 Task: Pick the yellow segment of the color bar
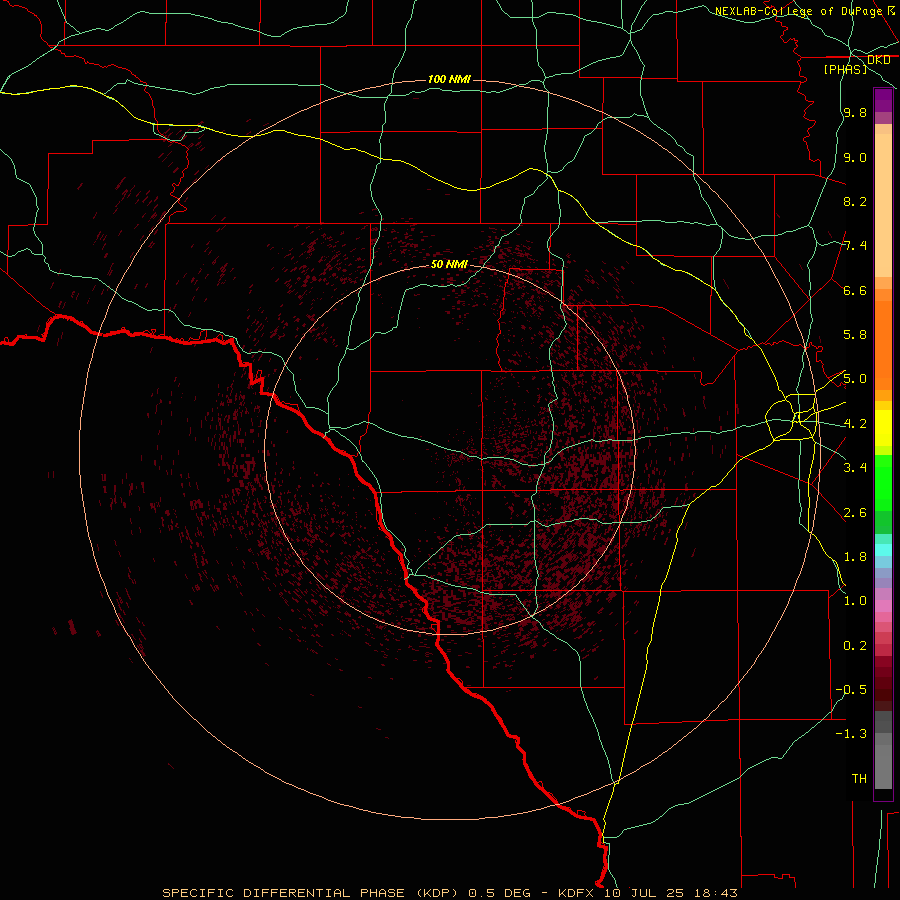[x=883, y=428]
